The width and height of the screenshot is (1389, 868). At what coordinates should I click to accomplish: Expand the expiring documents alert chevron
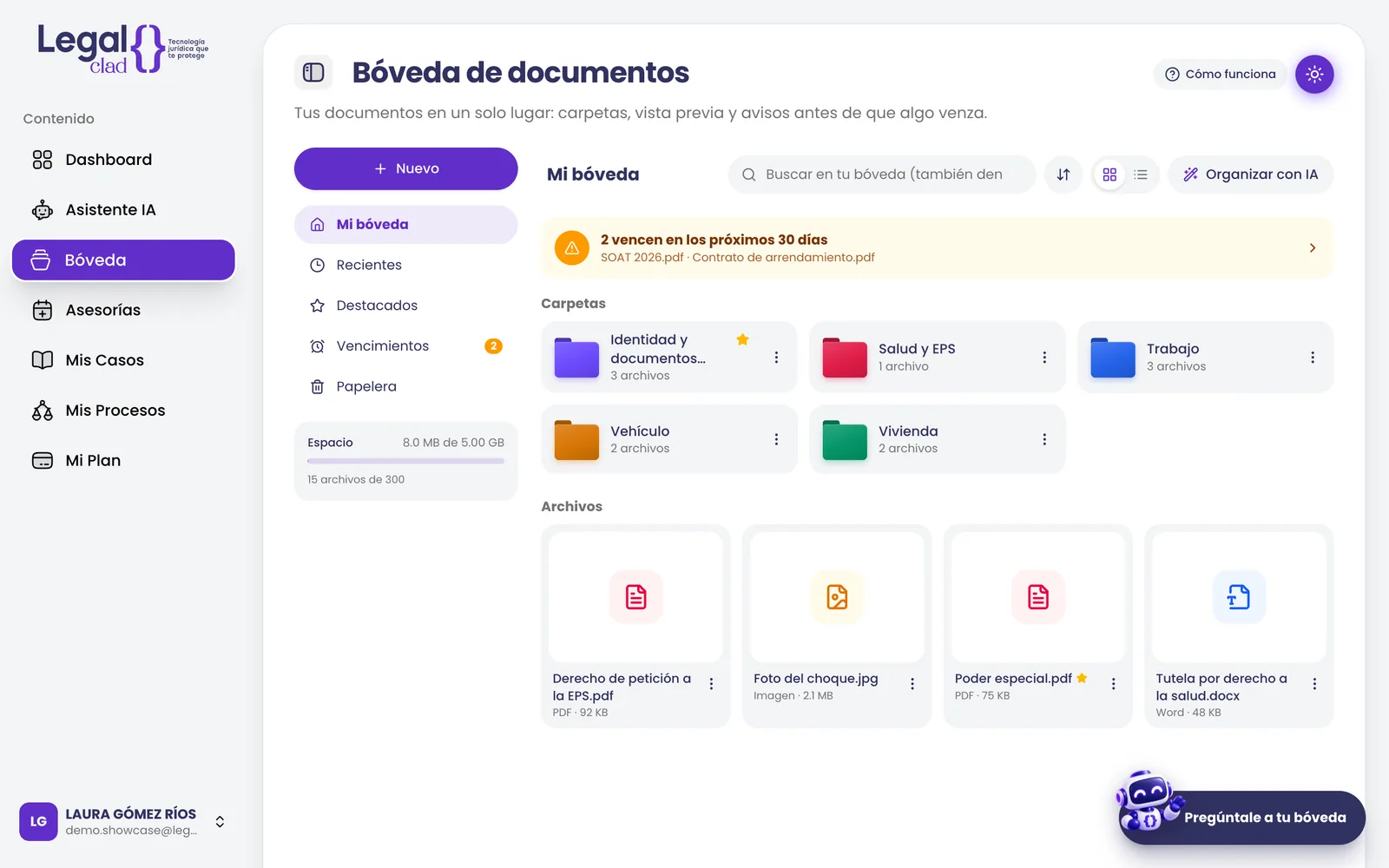click(1312, 248)
